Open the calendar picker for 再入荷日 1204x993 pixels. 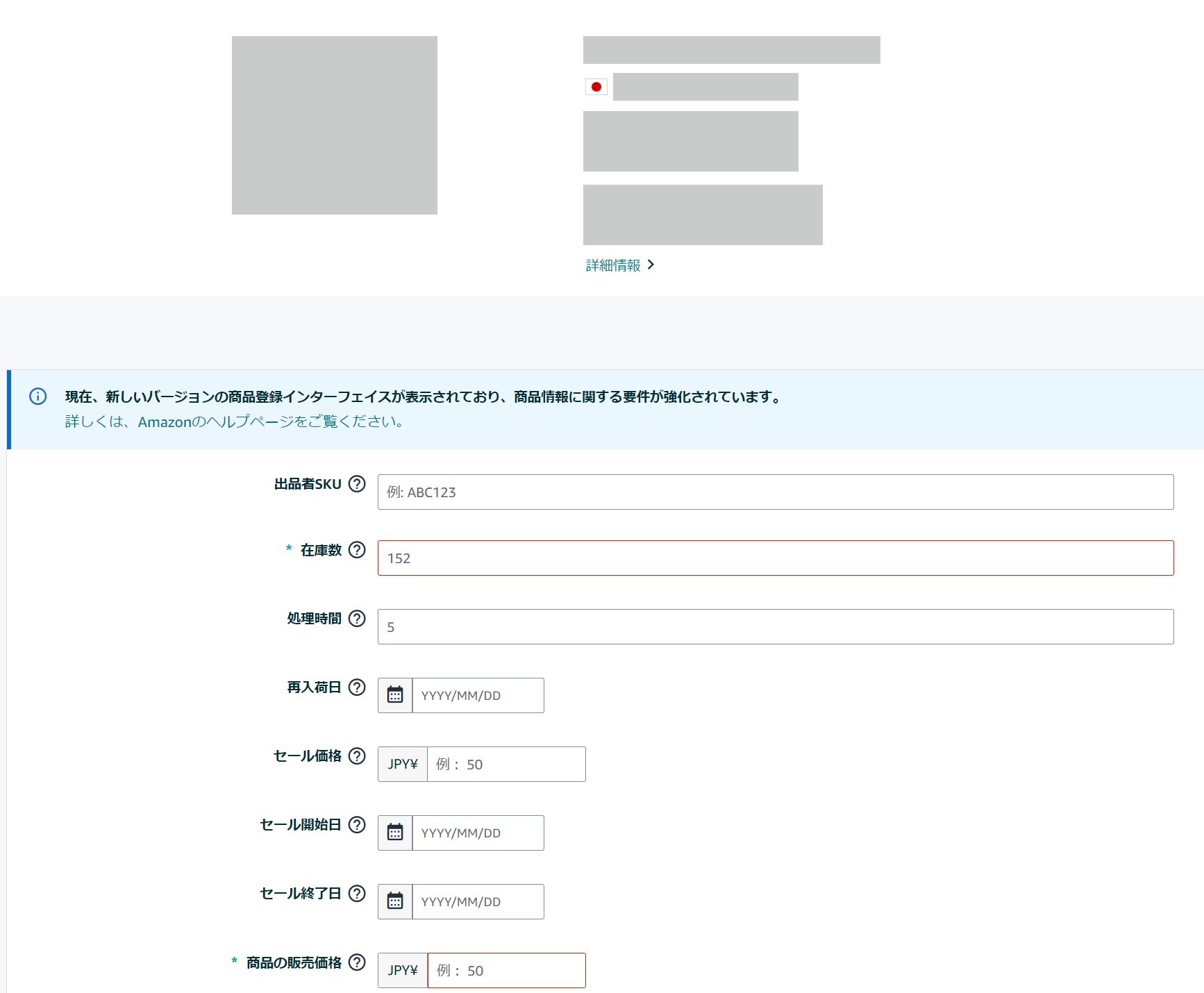coord(395,694)
